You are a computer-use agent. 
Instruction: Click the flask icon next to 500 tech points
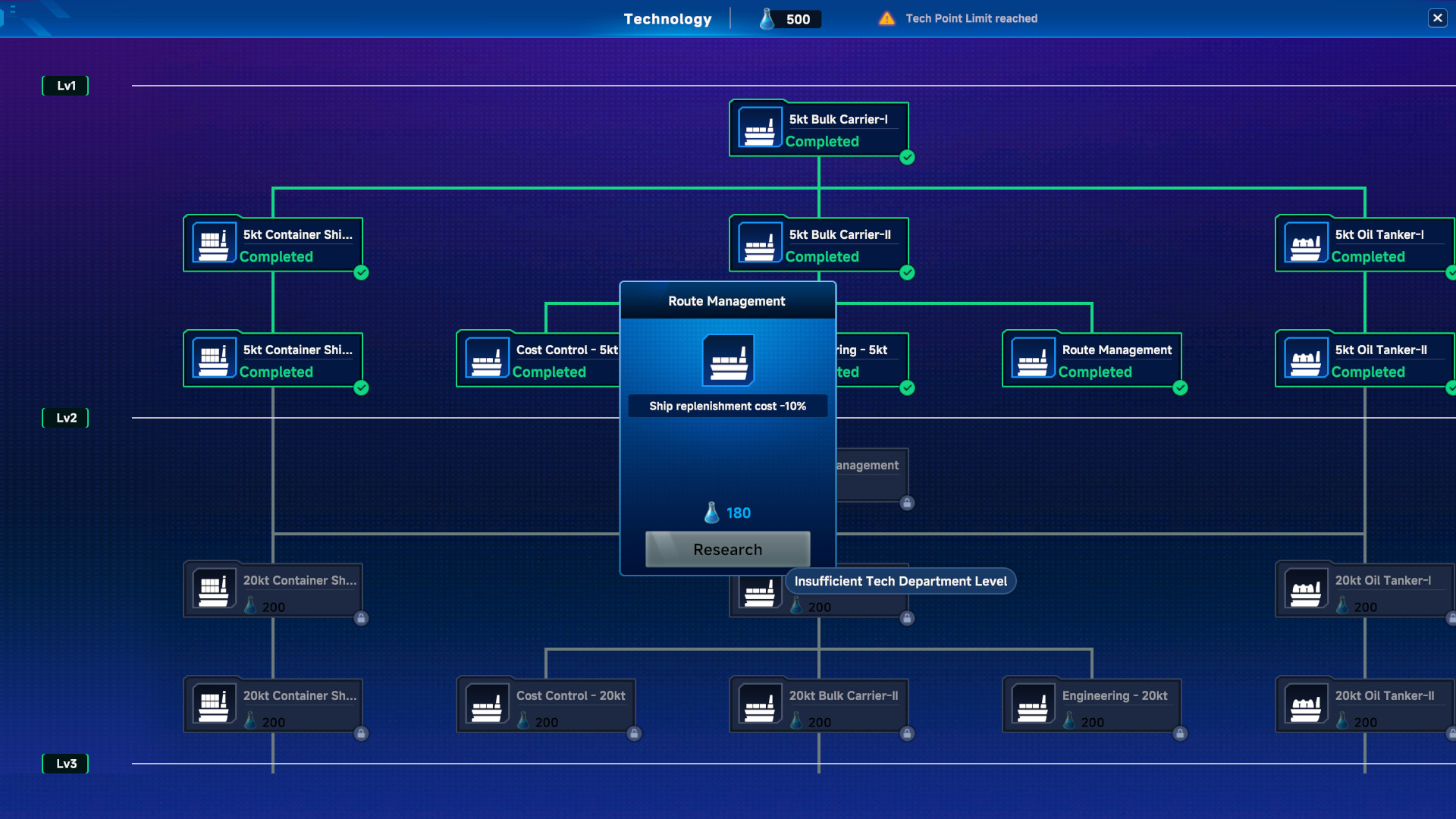pyautogui.click(x=766, y=18)
